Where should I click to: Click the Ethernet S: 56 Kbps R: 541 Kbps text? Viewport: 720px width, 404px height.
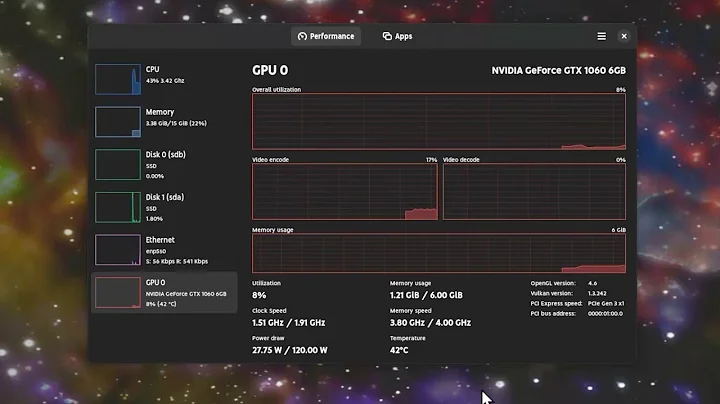pos(177,262)
